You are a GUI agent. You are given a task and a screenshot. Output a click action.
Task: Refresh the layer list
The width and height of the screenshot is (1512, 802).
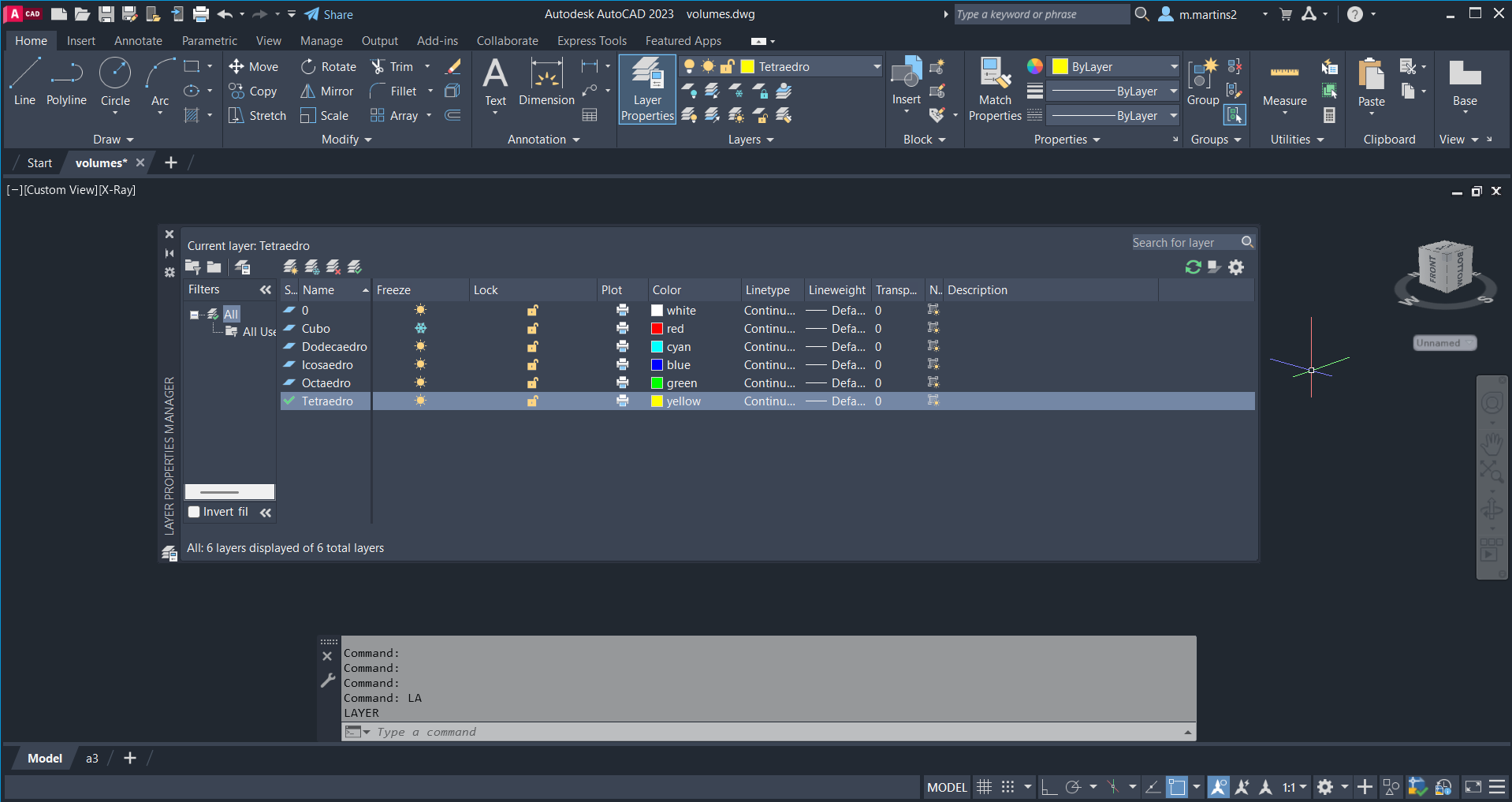click(1193, 267)
